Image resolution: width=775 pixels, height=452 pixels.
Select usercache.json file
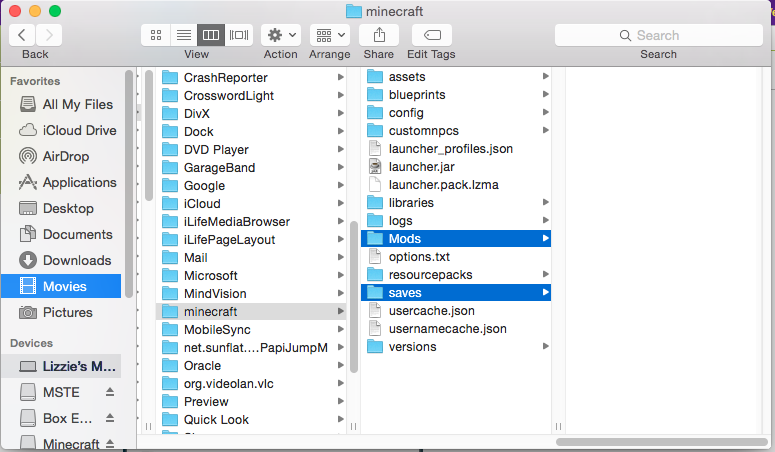point(456,311)
